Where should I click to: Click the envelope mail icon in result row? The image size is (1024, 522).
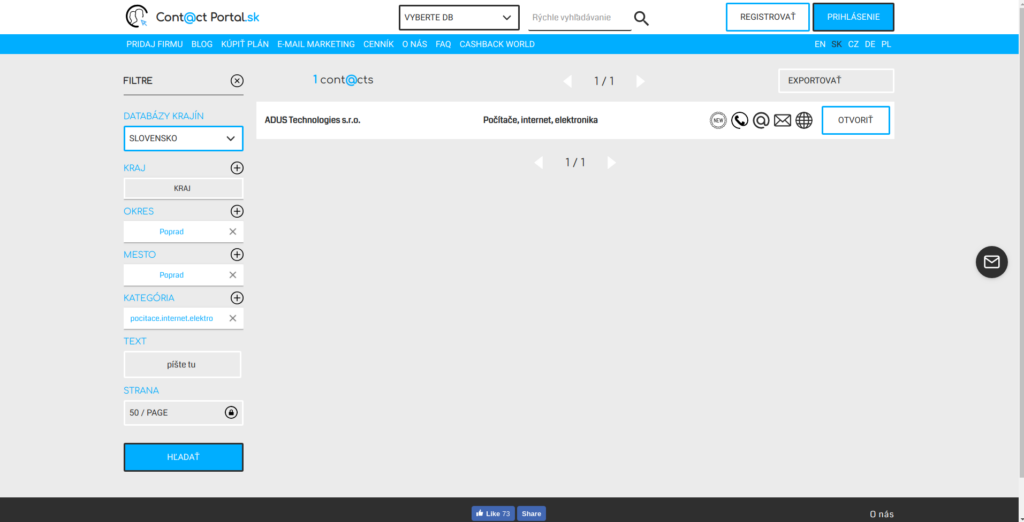point(782,120)
